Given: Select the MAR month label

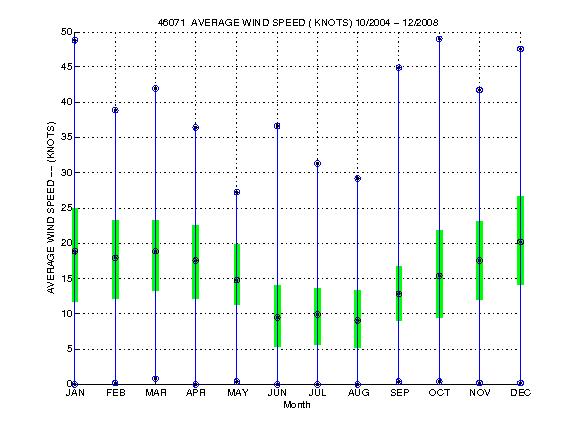Looking at the screenshot, I should coord(156,393).
